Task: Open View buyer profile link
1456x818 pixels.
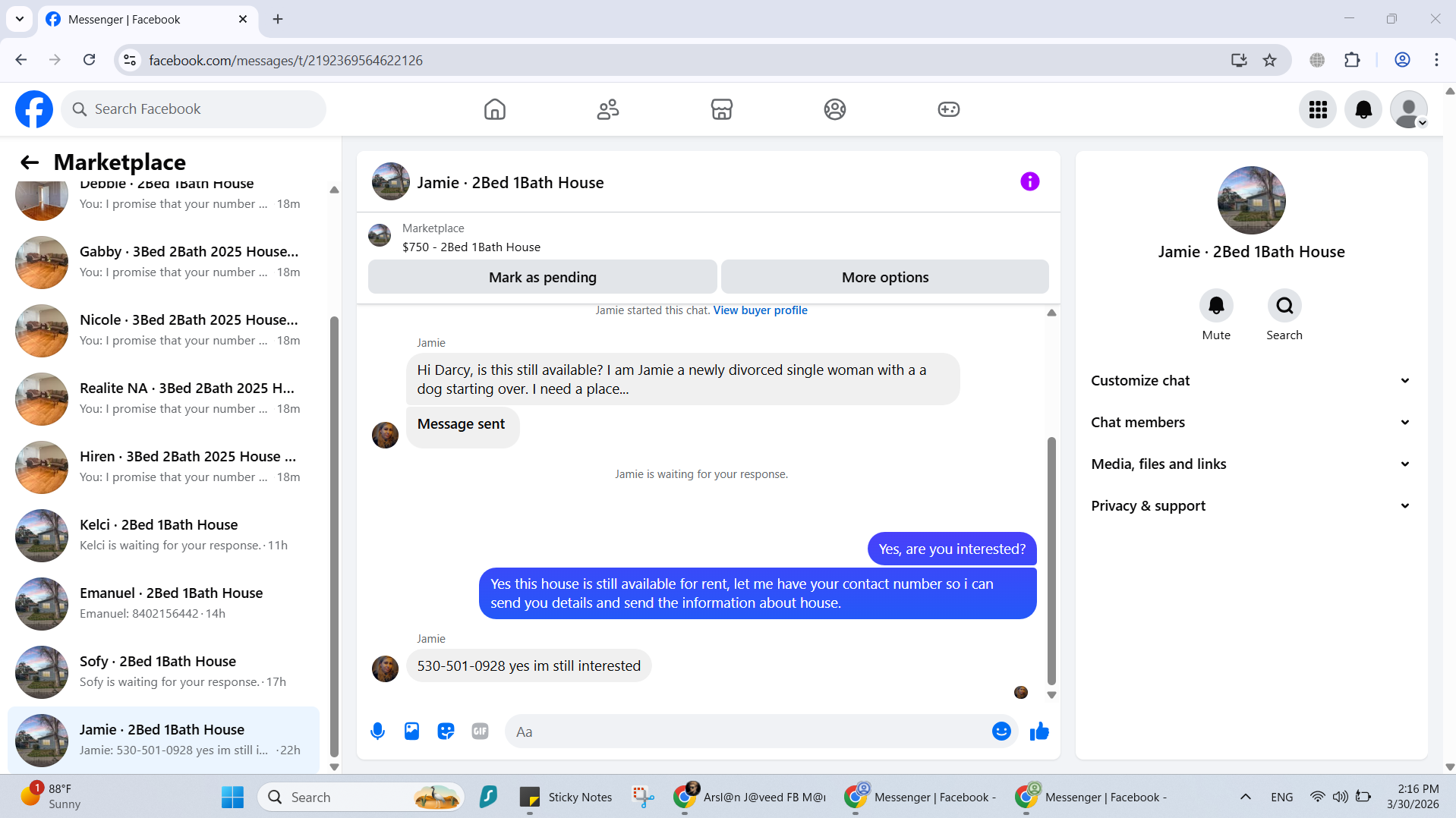Action: 760,310
